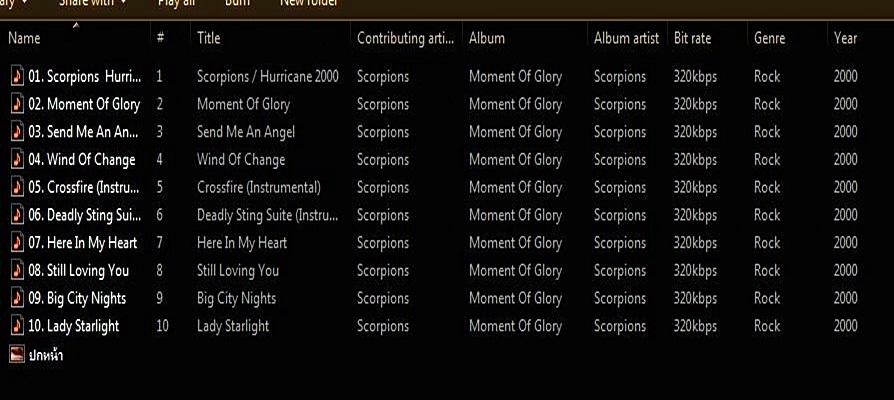The image size is (894, 400).
Task: Sort by the Bit rate column header
Action: (x=692, y=38)
